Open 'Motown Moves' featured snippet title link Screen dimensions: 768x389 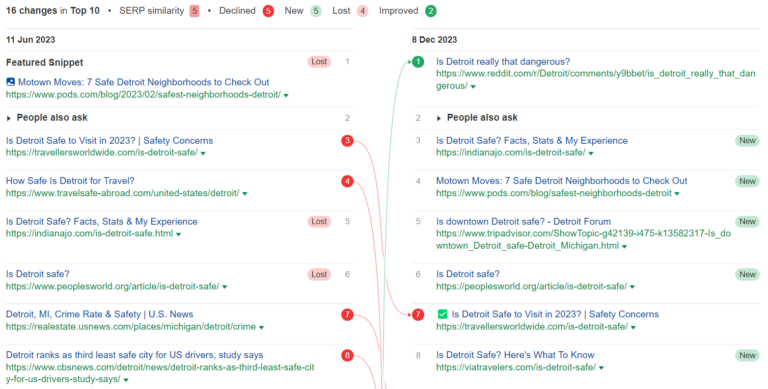click(144, 82)
